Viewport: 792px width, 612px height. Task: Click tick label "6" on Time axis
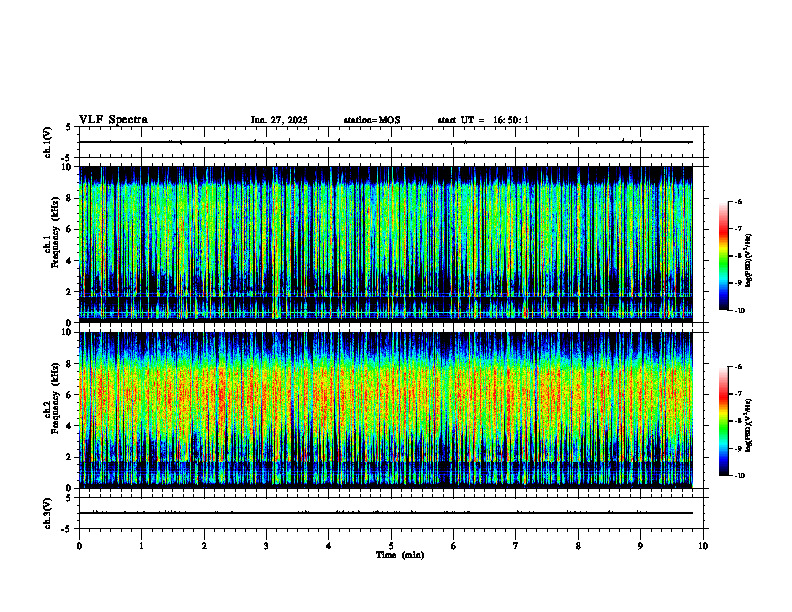pyautogui.click(x=454, y=546)
